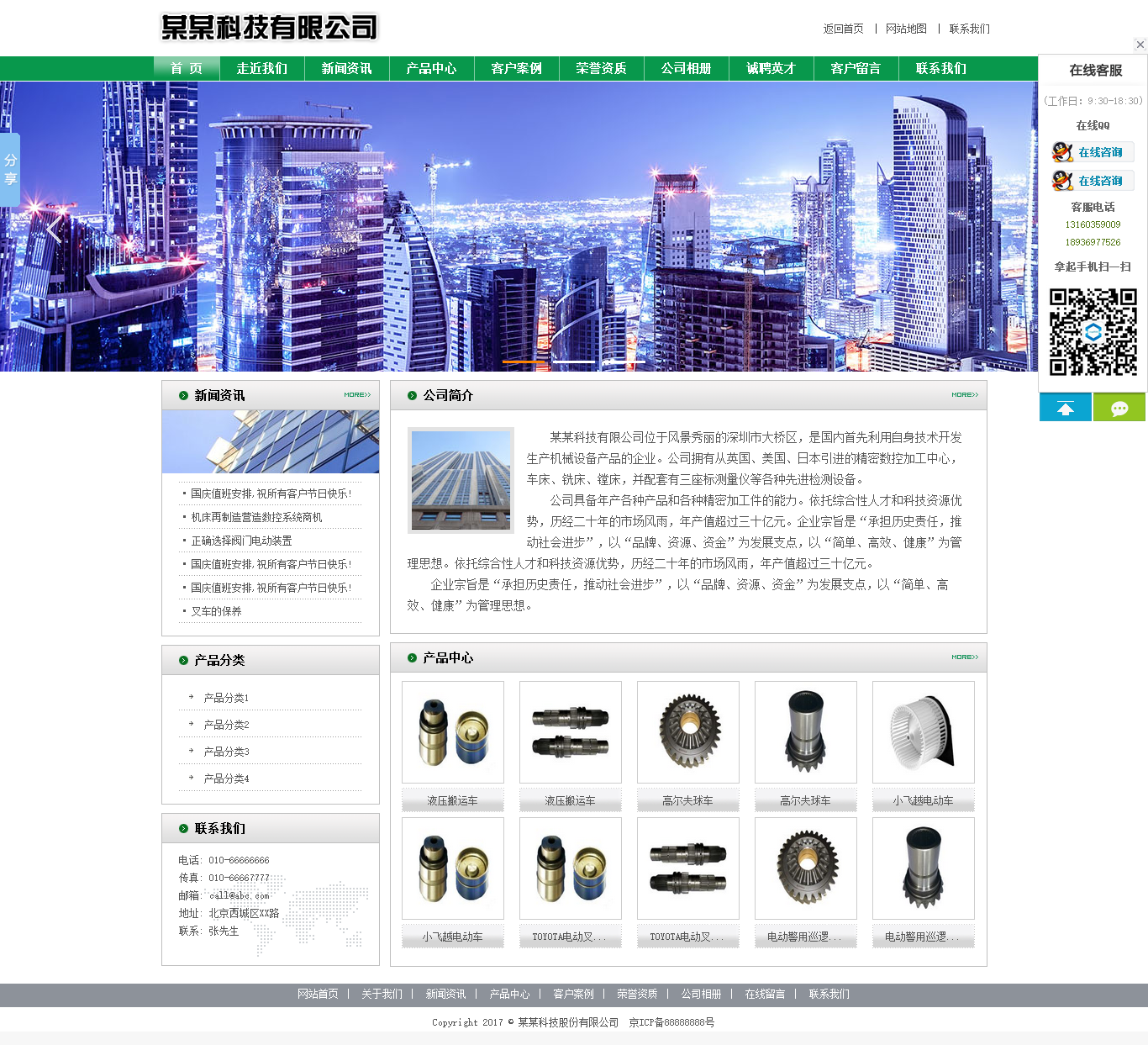Scan QR code image in sidebar
This screenshot has width=1148, height=1045.
pyautogui.click(x=1093, y=331)
